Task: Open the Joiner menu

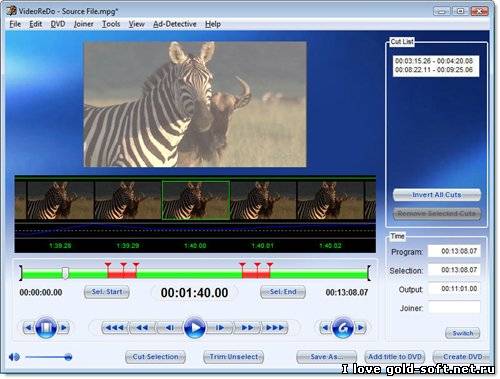Action: point(83,24)
